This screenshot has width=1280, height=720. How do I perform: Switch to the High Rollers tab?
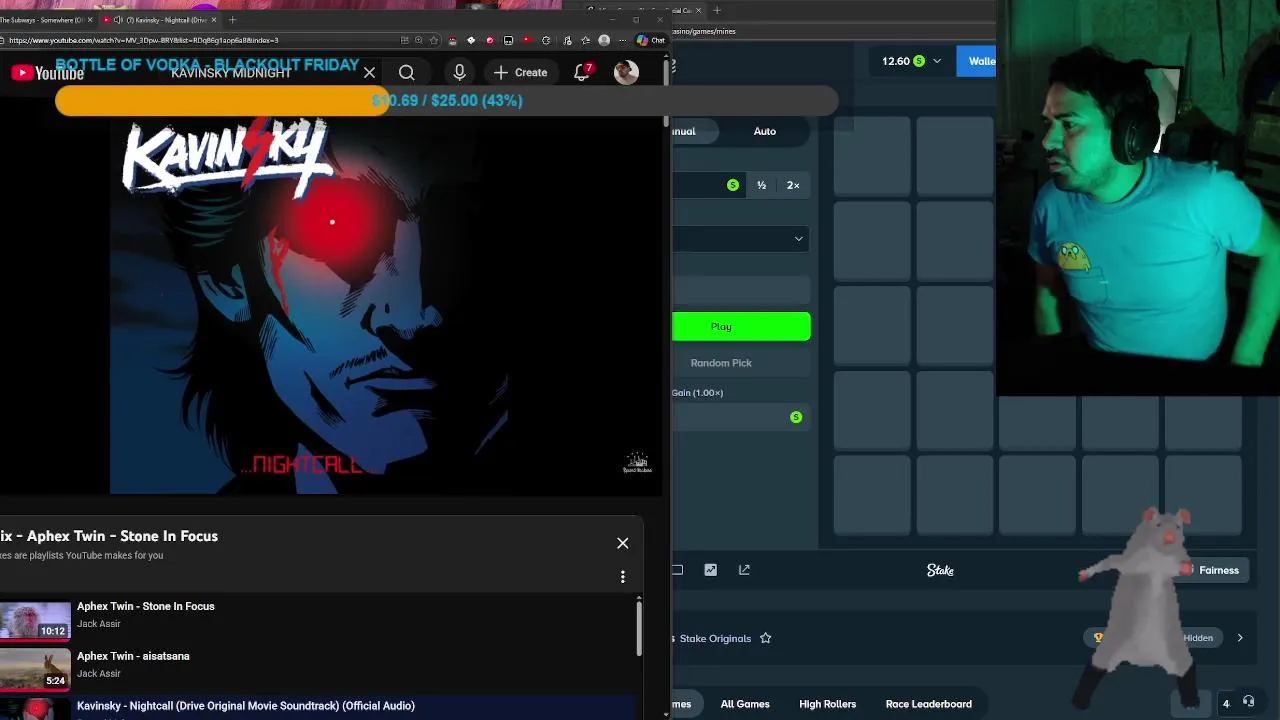click(x=827, y=704)
